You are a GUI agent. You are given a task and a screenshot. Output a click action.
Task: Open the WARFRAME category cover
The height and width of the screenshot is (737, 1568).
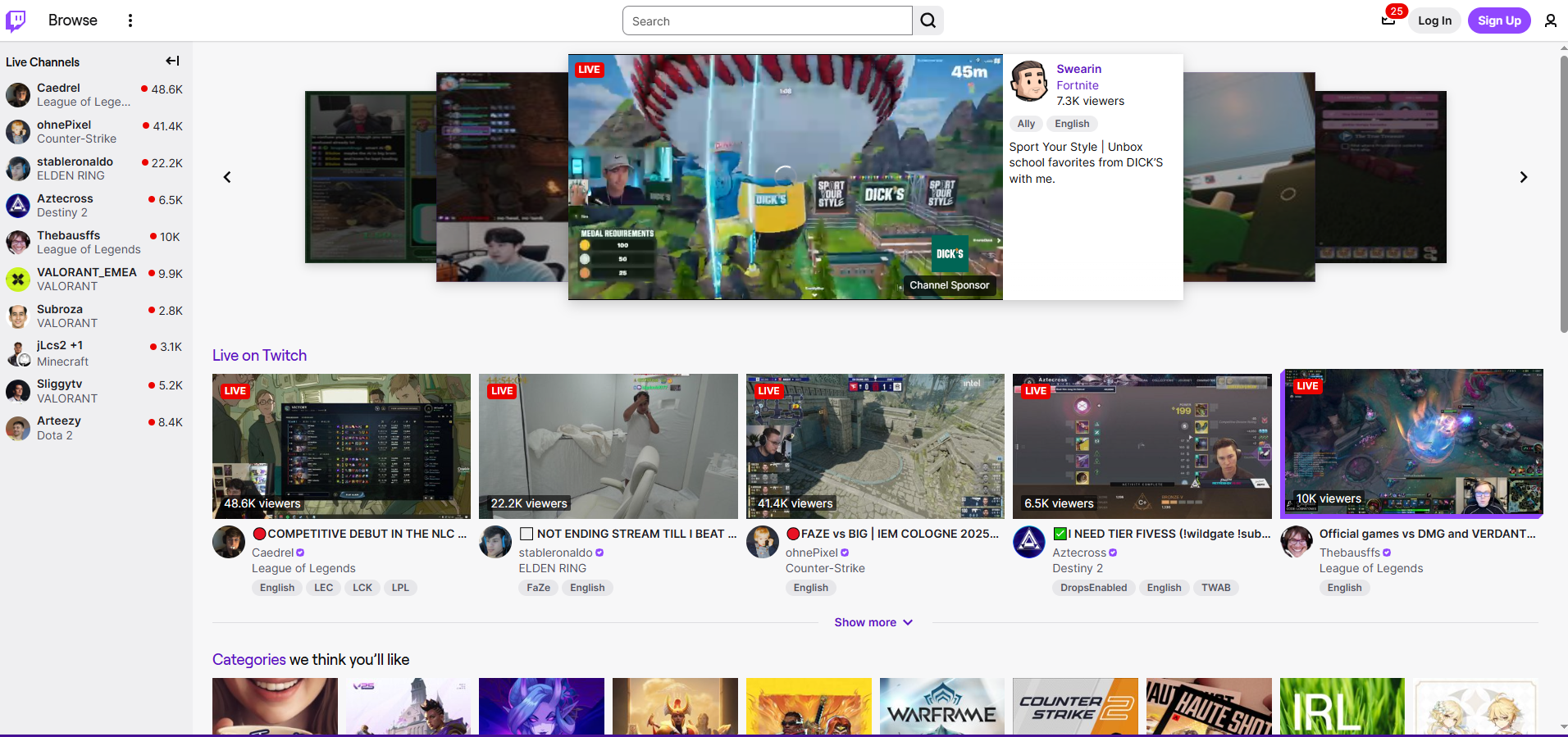[942, 706]
